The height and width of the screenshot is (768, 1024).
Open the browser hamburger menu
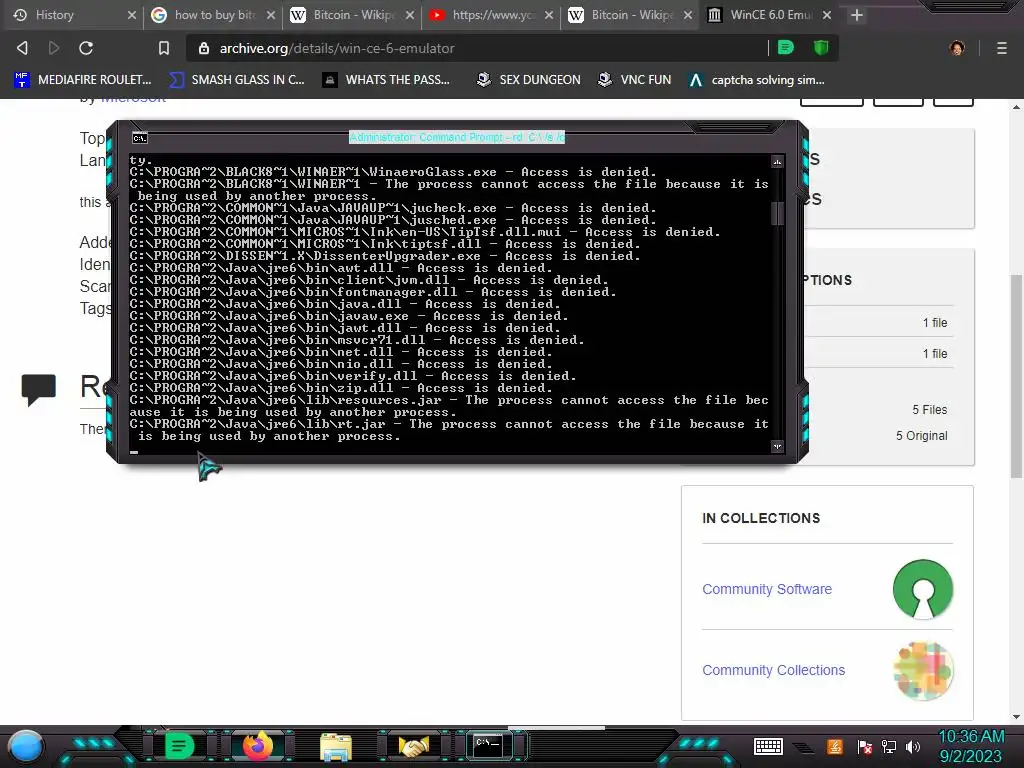[1002, 48]
